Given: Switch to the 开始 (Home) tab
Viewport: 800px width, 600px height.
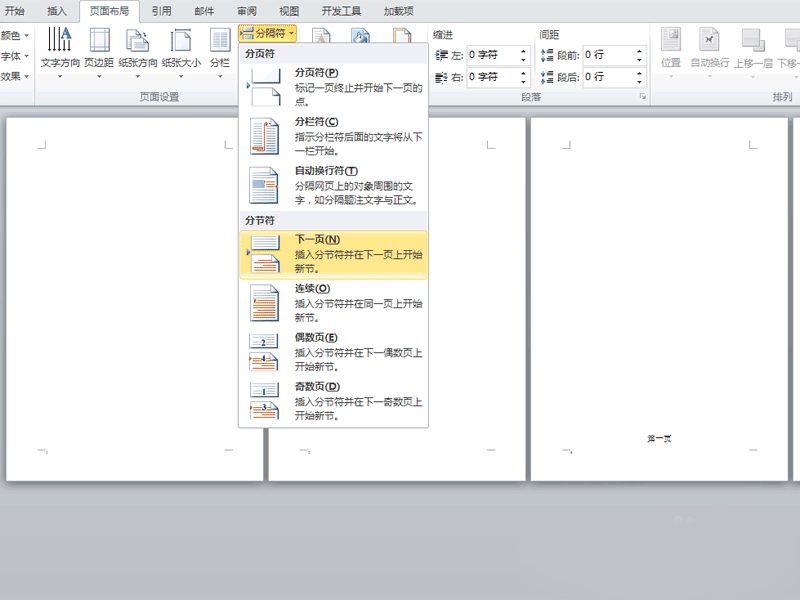Looking at the screenshot, I should click(x=15, y=11).
